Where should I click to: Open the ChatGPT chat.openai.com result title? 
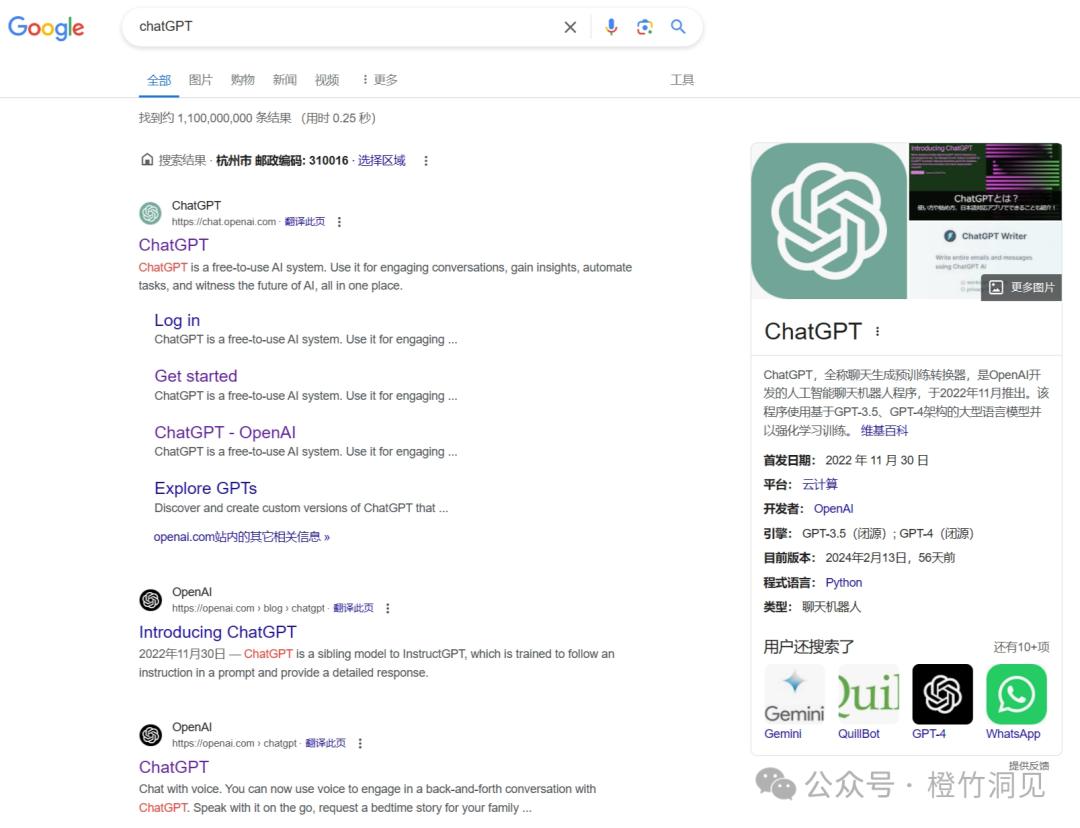click(x=174, y=245)
